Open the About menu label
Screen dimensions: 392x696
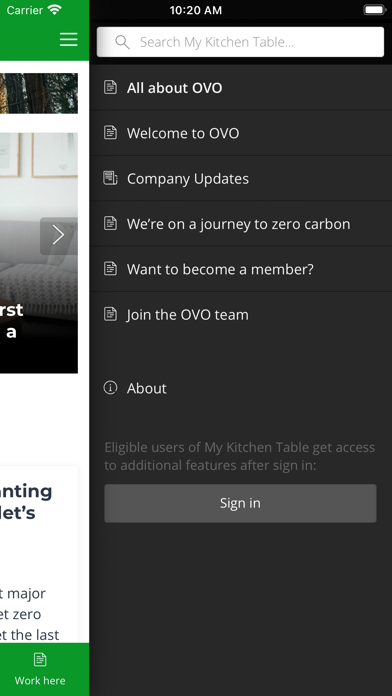(x=147, y=388)
